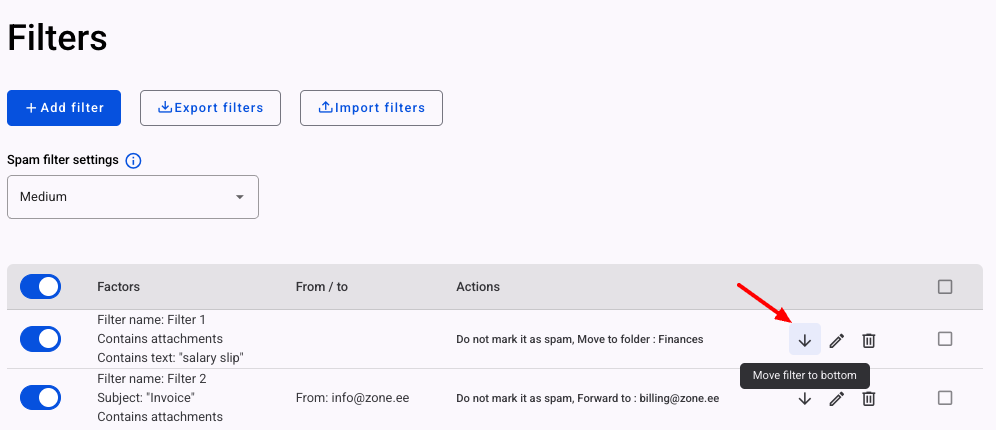Click the Import filters button
This screenshot has width=996, height=430.
click(x=371, y=108)
